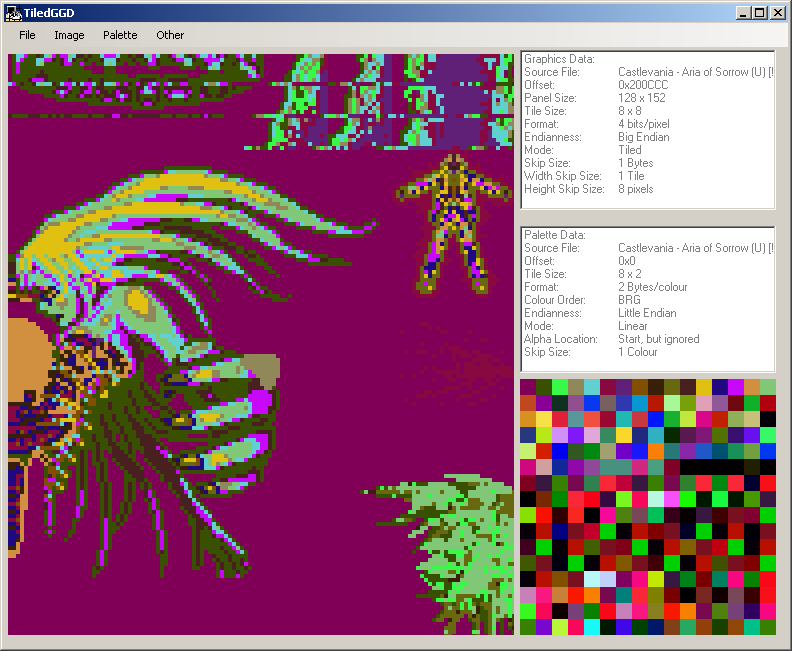Click the 'Height Skip Size:' label
Viewport: 792px width, 651px height.
564,189
